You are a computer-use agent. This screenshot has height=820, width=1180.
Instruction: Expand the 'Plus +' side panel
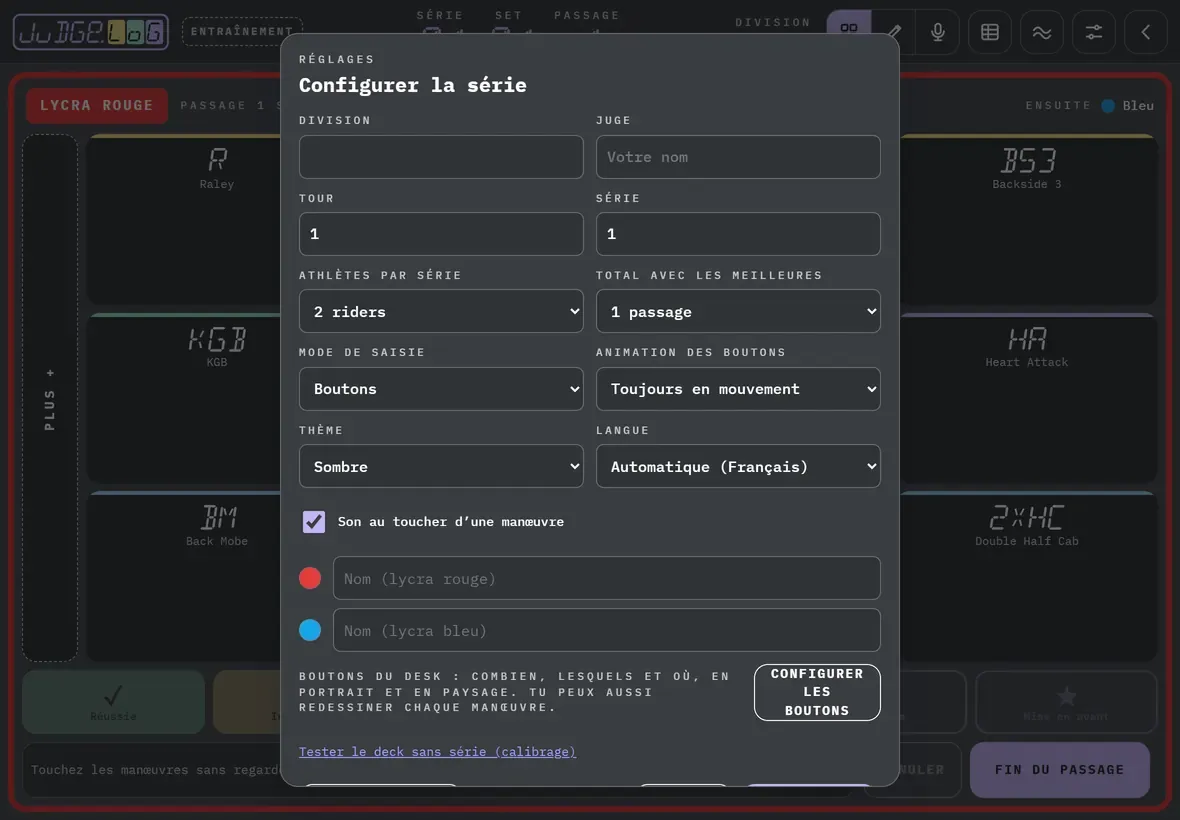pyautogui.click(x=50, y=398)
